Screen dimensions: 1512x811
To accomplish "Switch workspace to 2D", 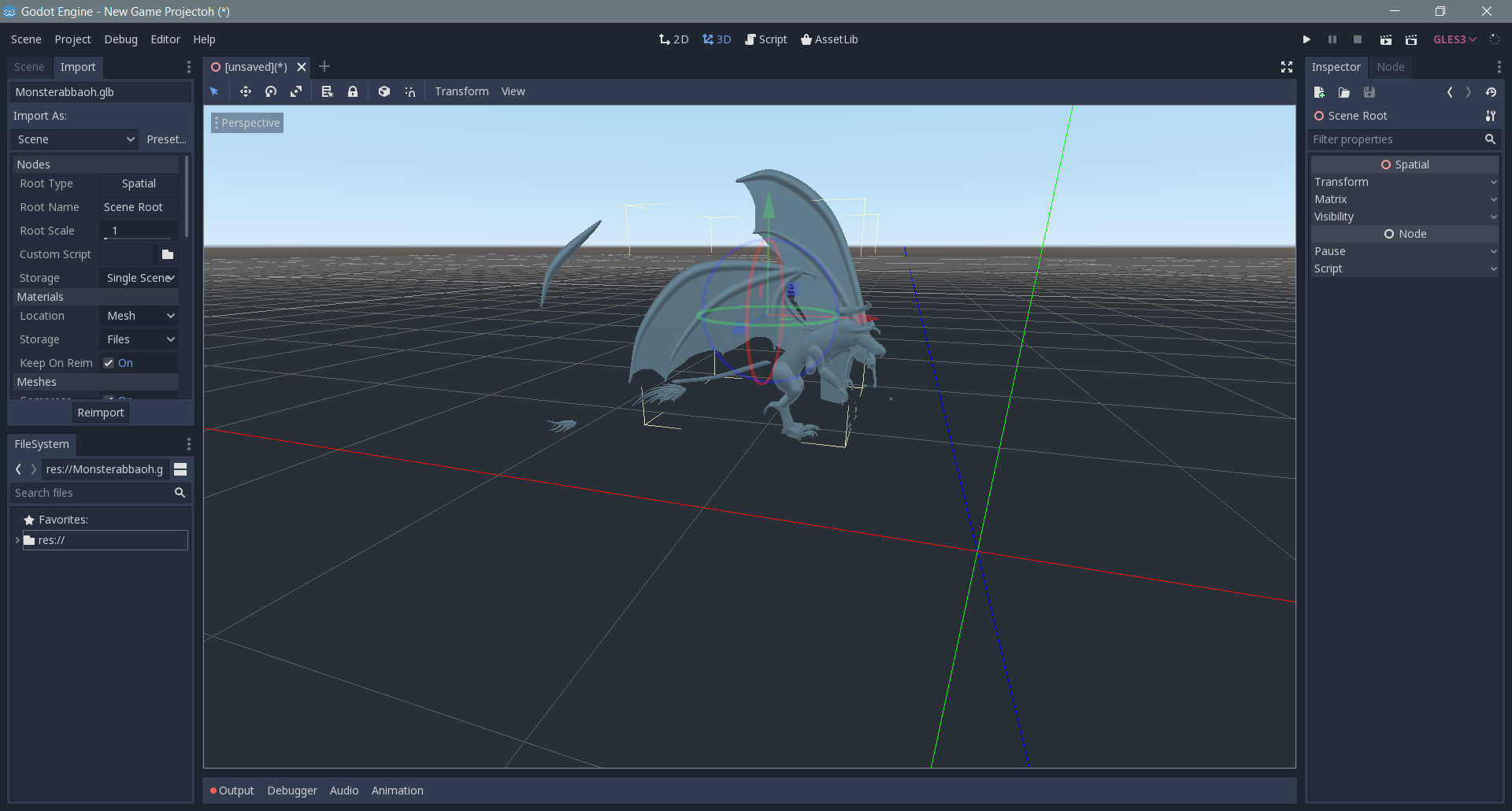I will click(674, 39).
